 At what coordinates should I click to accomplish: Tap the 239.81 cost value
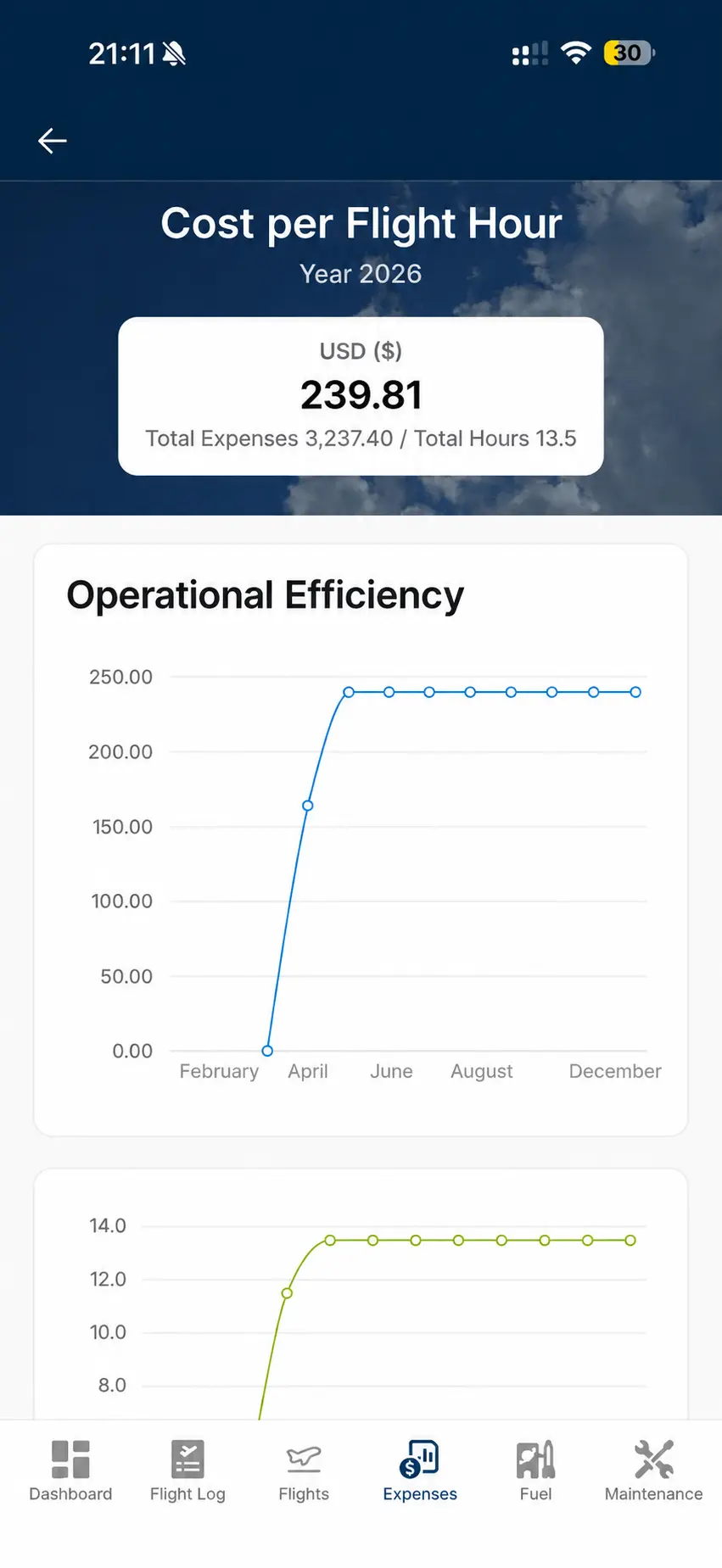click(x=361, y=395)
